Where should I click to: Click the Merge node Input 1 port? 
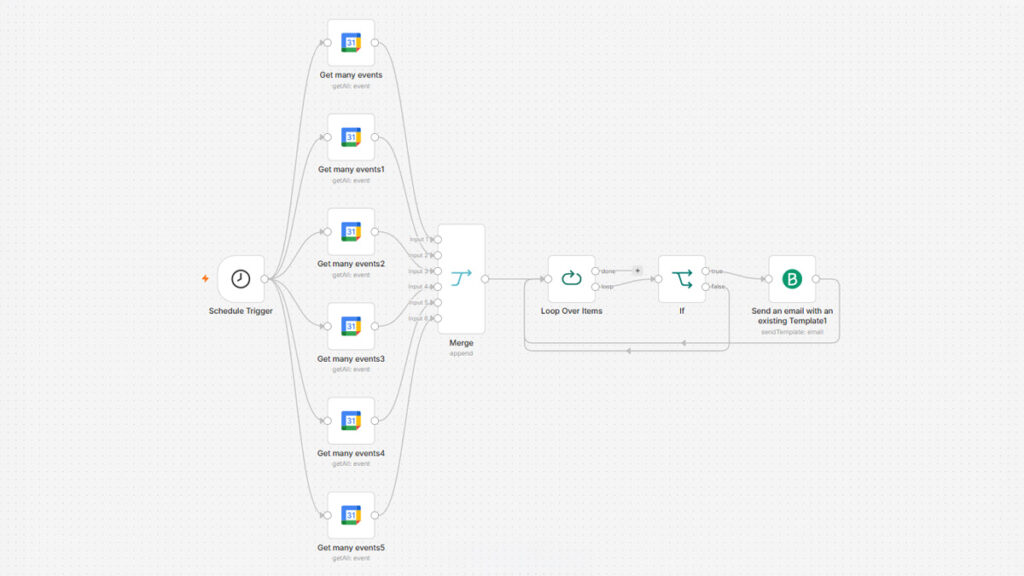click(438, 240)
